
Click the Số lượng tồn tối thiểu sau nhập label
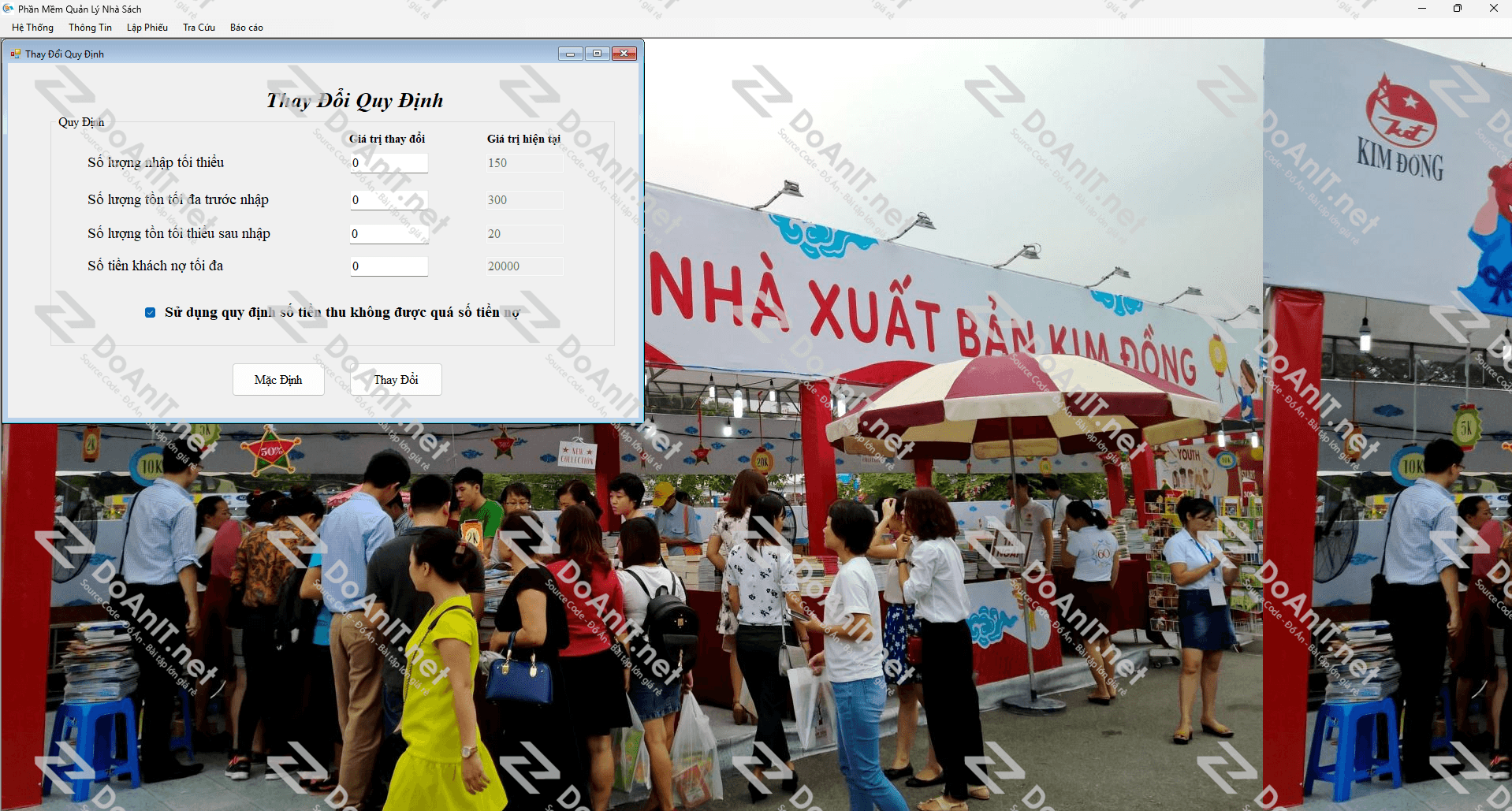tap(179, 233)
